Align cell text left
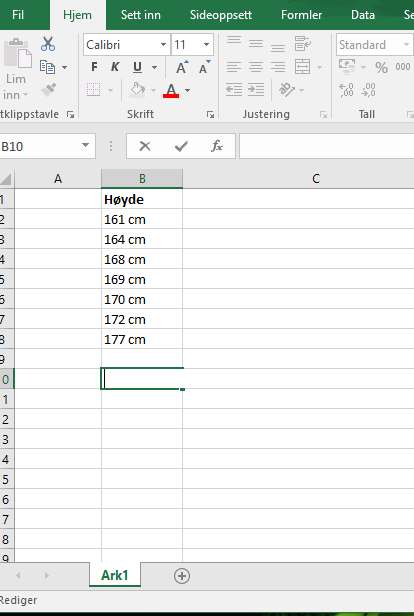Viewport: 414px width, 616px height. [x=234, y=67]
